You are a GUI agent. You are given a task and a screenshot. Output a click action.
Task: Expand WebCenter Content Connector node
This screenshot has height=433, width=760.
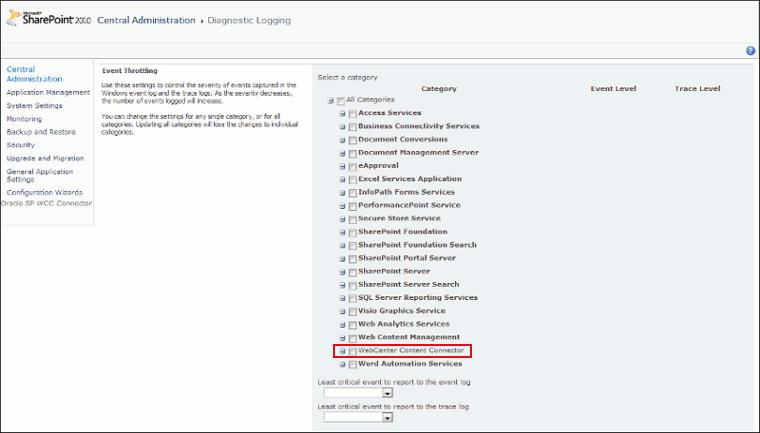click(342, 351)
